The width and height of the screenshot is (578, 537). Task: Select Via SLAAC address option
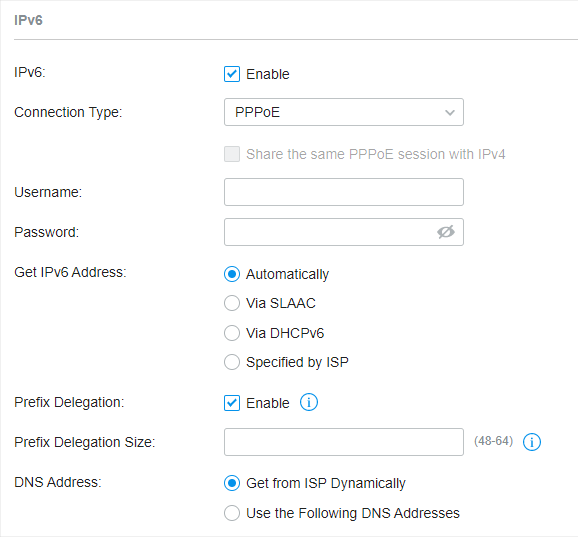(x=232, y=303)
